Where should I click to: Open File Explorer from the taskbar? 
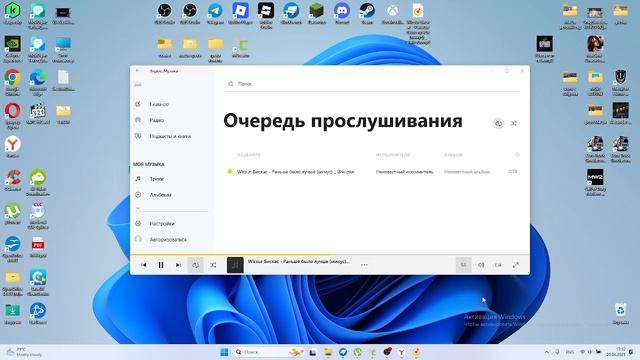pos(328,352)
